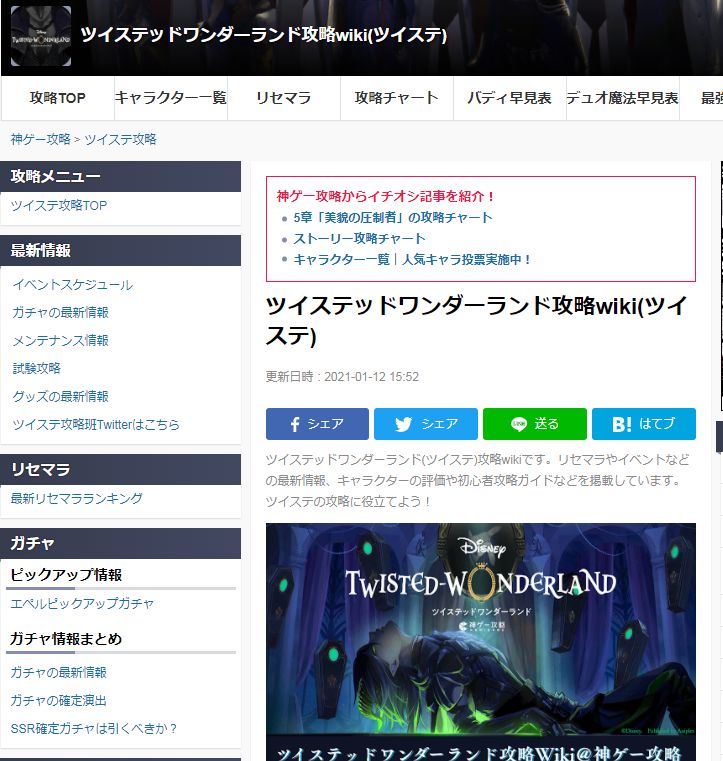Open メンテナンス情報 sidebar link
723x761 pixels.
pyautogui.click(x=61, y=341)
